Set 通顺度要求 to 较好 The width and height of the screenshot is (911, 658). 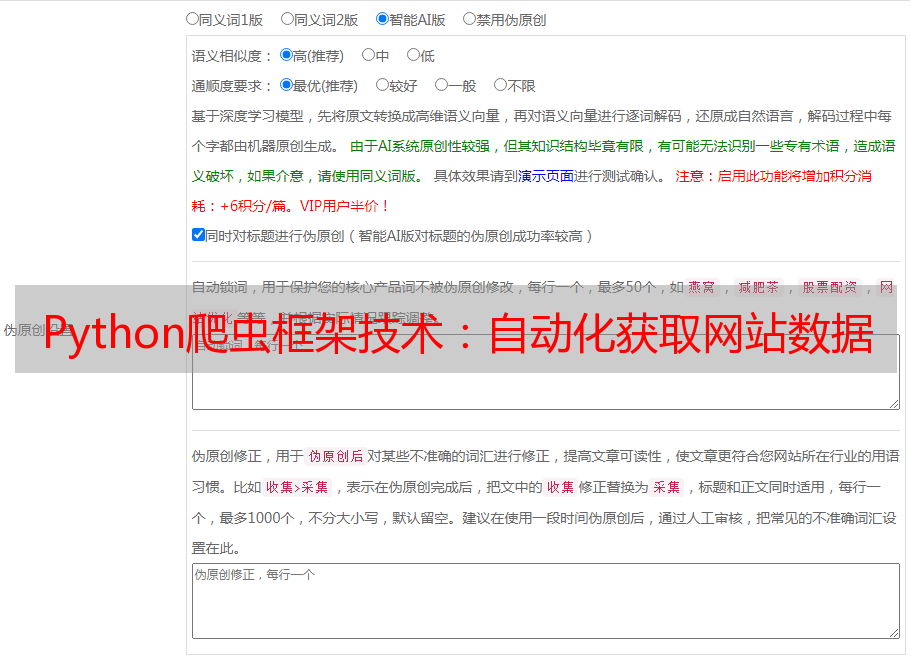382,85
